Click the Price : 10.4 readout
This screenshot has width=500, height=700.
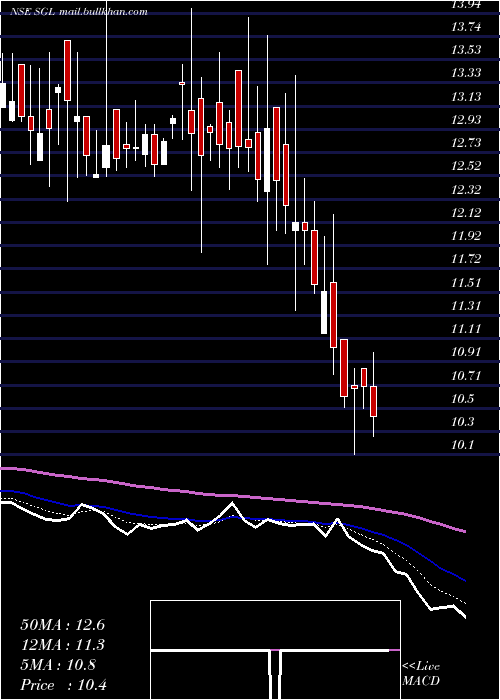coord(63,685)
